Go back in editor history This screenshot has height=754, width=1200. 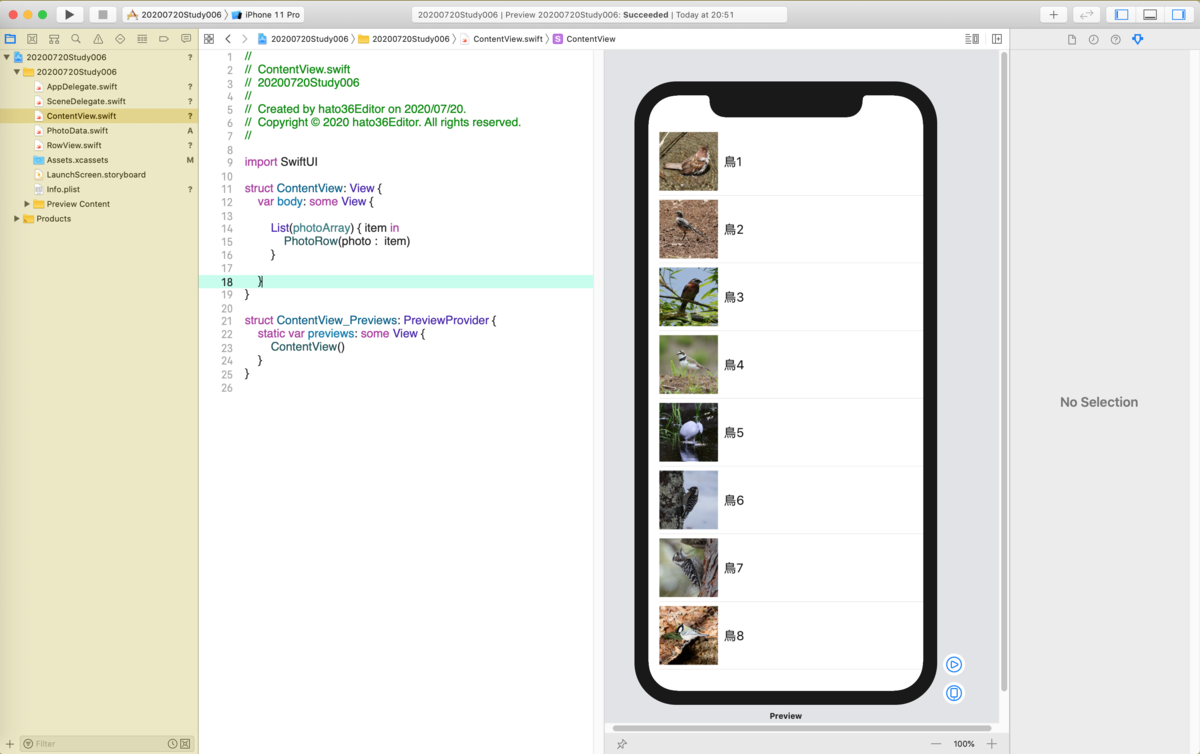pyautogui.click(x=228, y=39)
